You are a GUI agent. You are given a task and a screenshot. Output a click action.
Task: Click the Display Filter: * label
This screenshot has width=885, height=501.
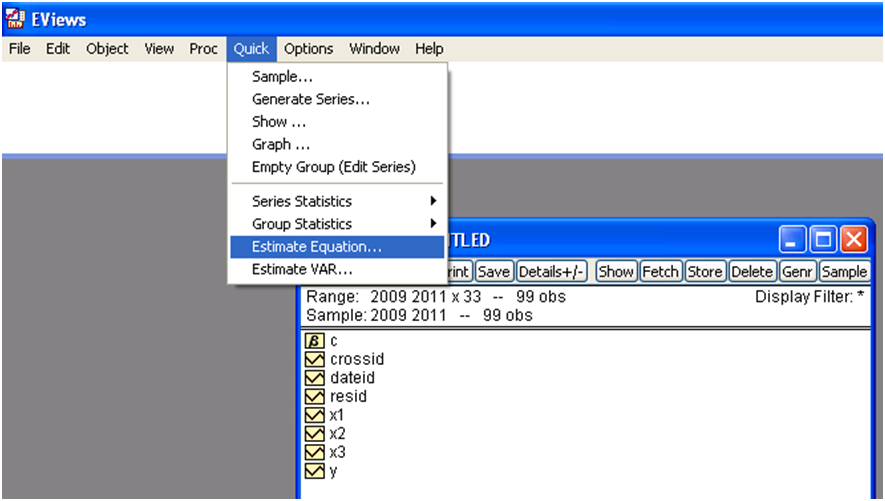[x=810, y=297]
